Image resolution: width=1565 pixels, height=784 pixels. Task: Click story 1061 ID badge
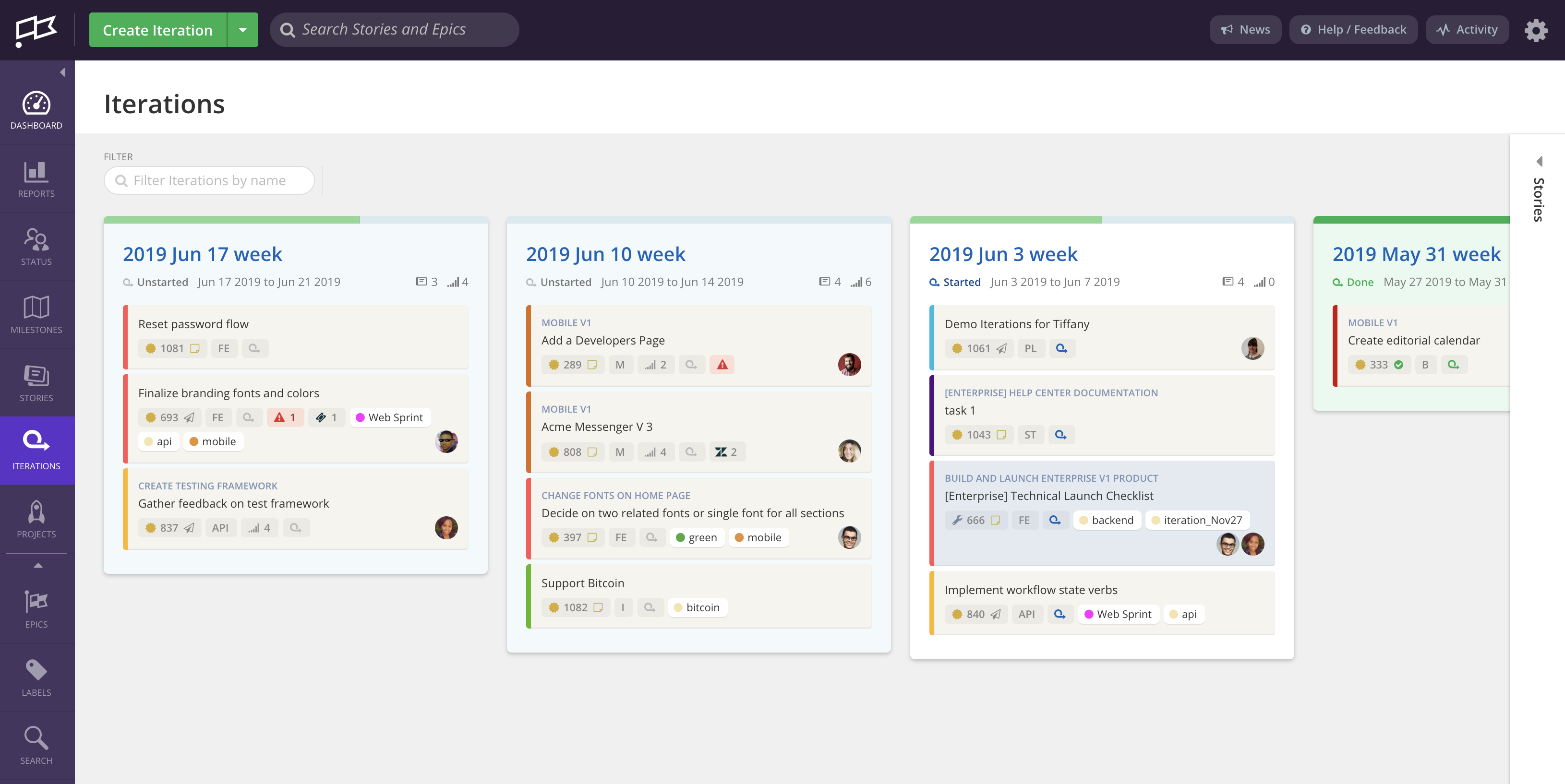(979, 349)
